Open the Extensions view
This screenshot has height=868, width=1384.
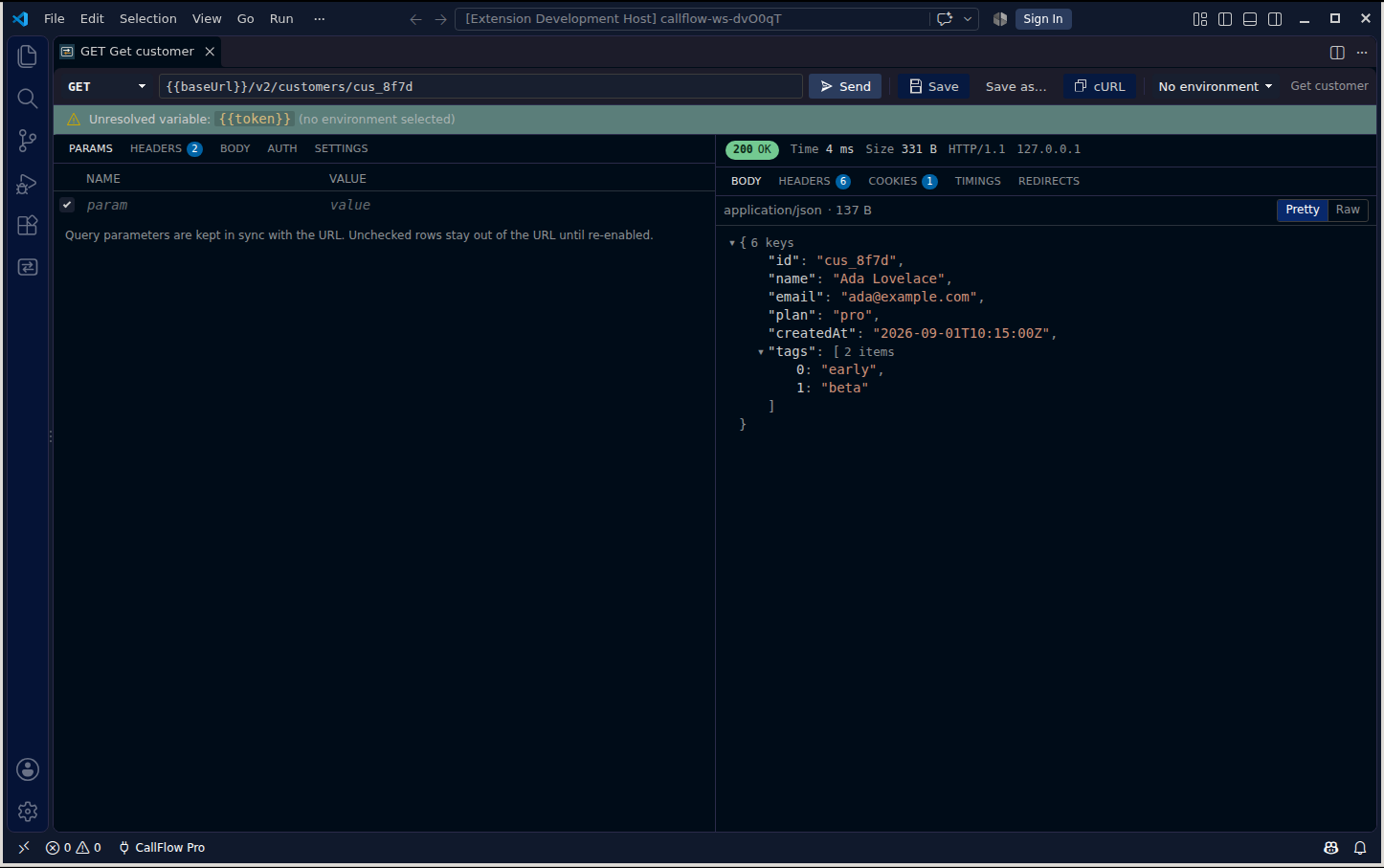[x=28, y=225]
